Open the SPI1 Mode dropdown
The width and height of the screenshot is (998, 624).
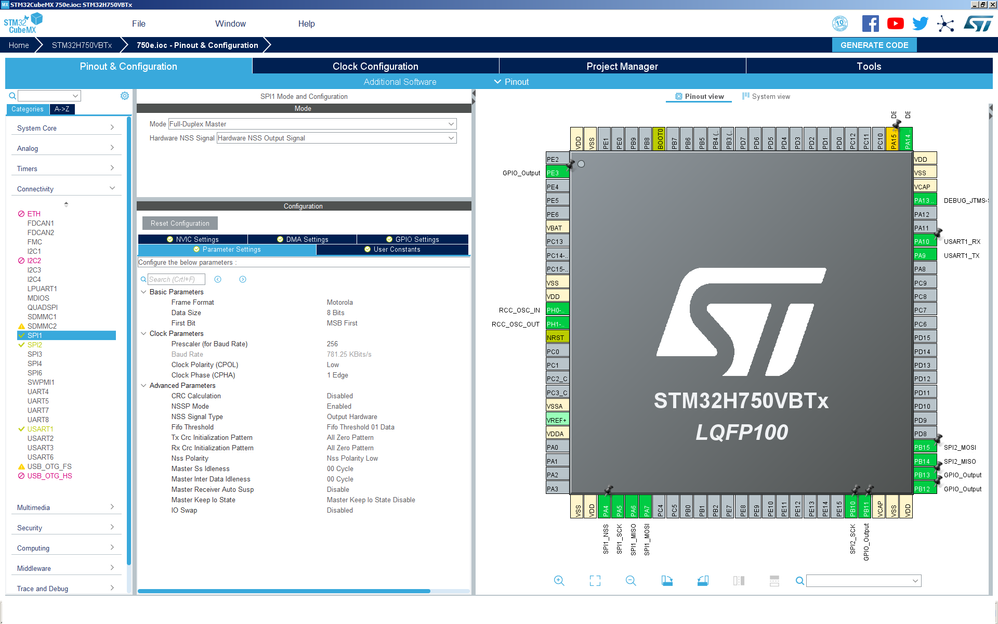(x=312, y=124)
